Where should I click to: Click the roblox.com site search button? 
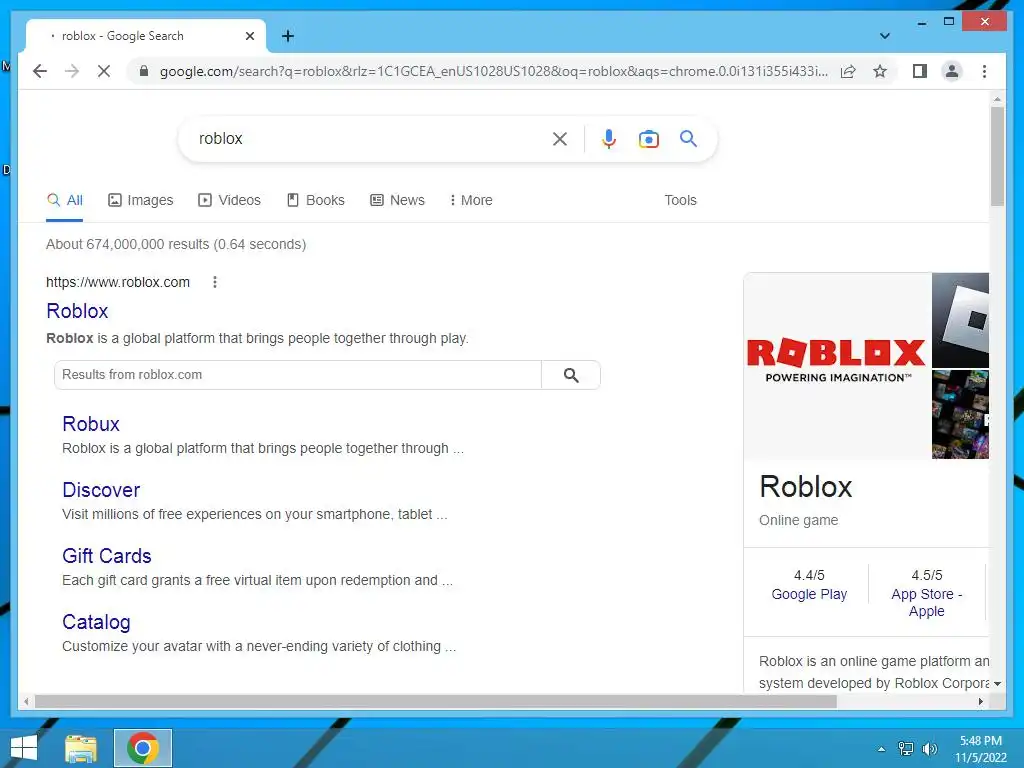pyautogui.click(x=571, y=375)
